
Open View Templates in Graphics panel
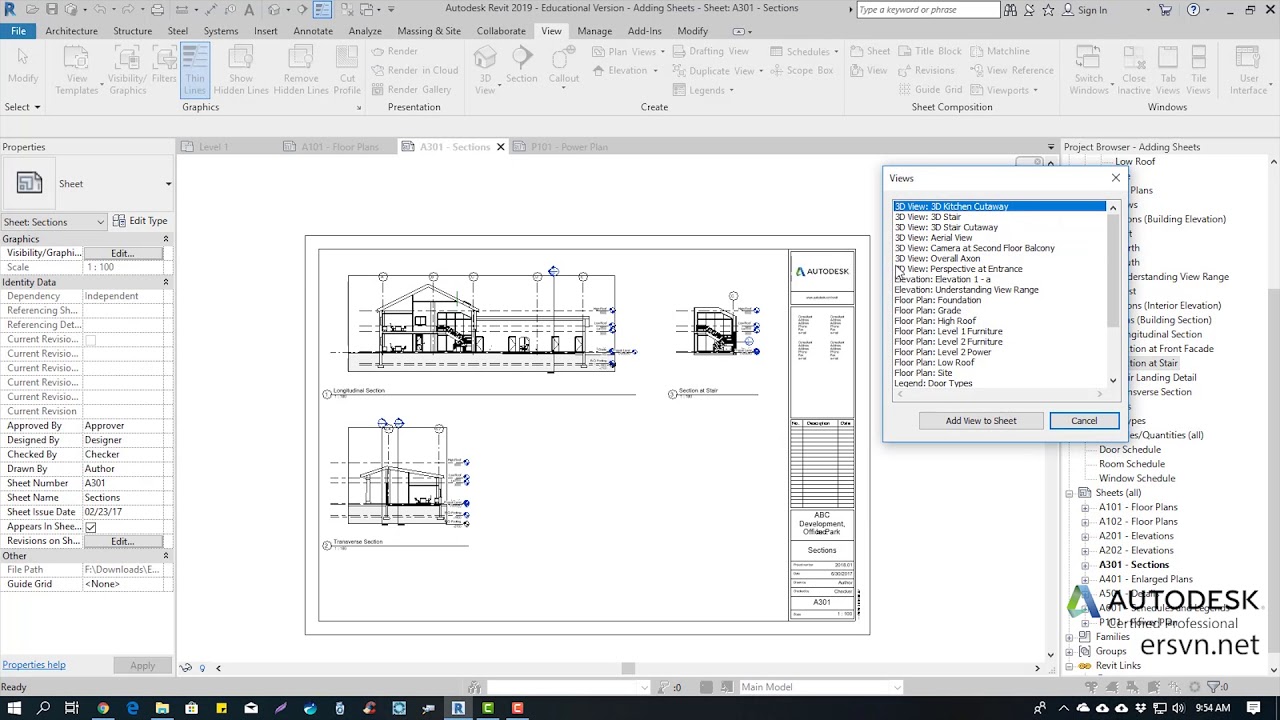(x=77, y=70)
